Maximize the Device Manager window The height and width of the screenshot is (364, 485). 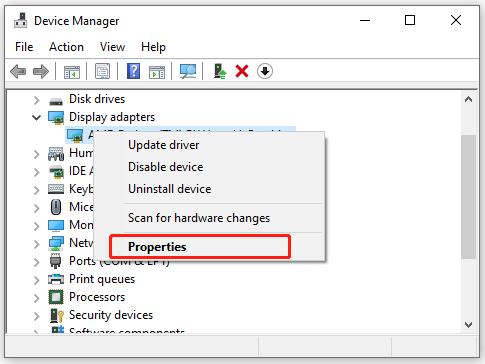(410, 21)
